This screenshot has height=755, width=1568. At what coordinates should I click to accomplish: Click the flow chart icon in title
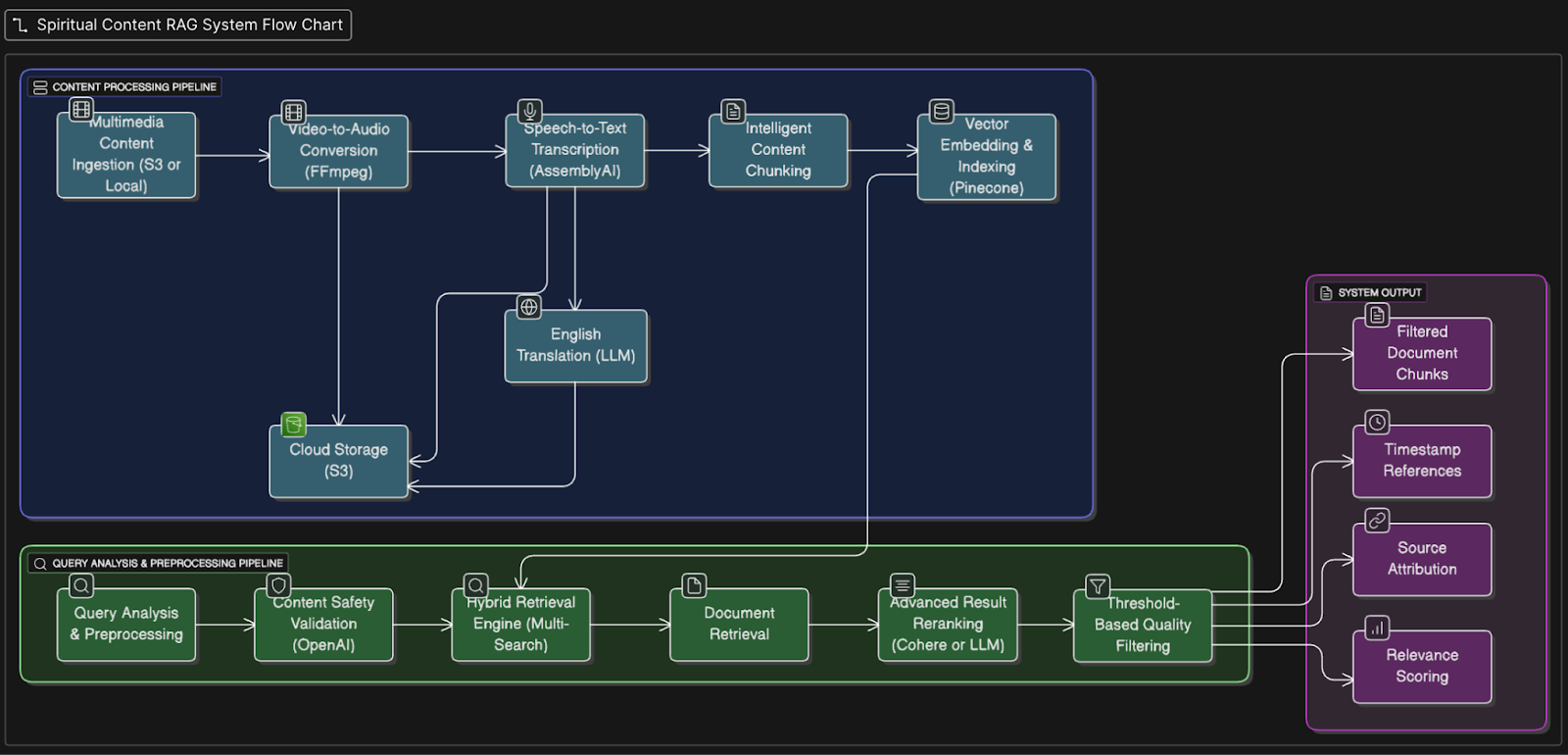[x=21, y=25]
